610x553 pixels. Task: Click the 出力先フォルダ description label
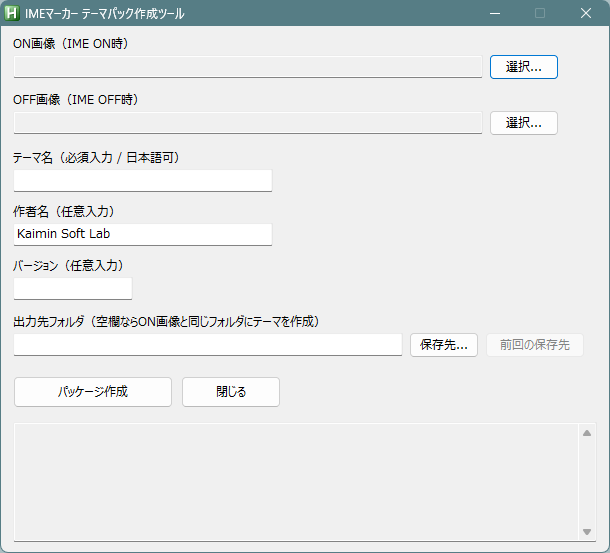(x=167, y=322)
